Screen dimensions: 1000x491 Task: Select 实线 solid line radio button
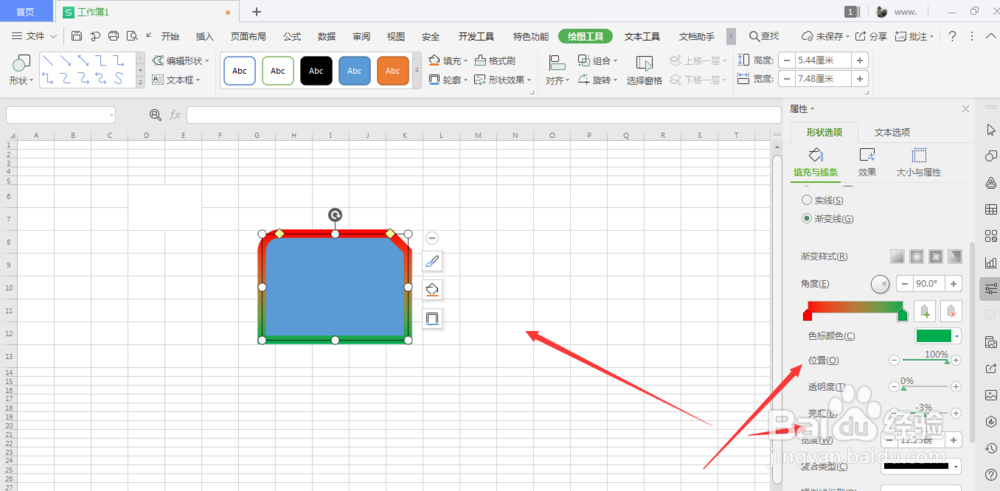(x=807, y=200)
